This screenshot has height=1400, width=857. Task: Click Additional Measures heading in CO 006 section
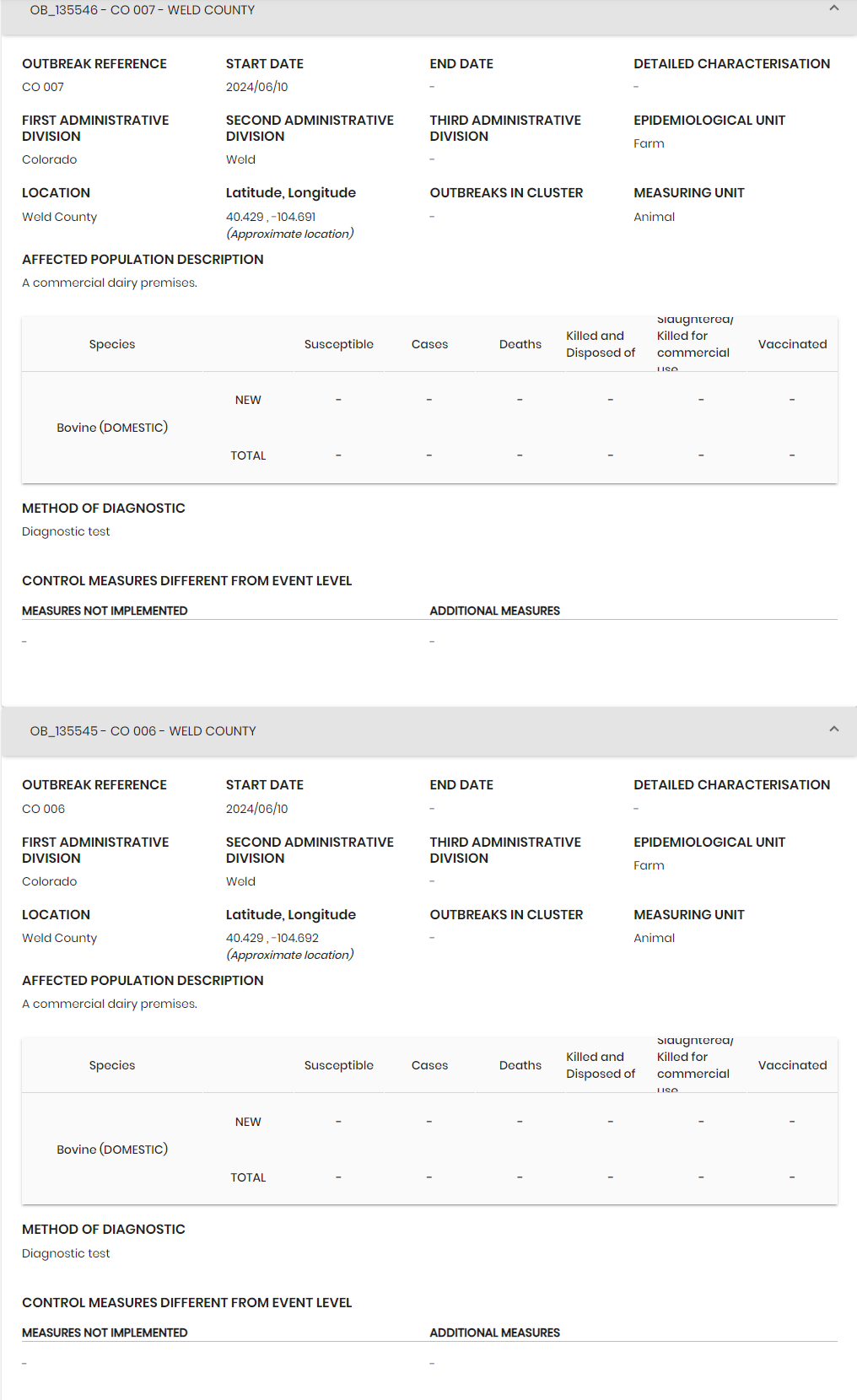point(494,1333)
